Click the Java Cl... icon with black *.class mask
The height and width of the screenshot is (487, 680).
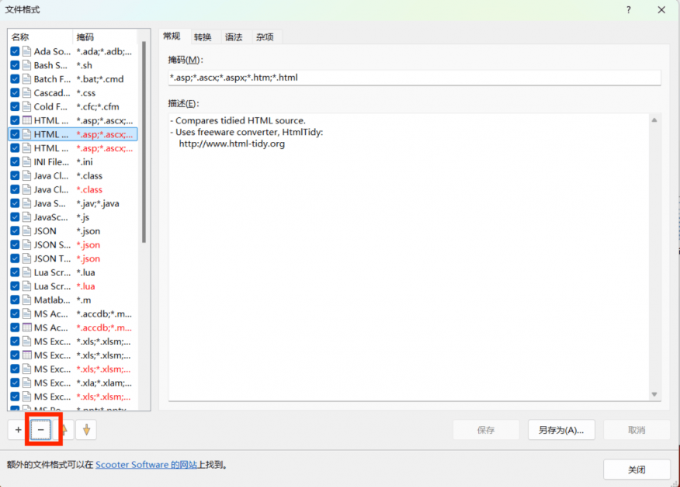pyautogui.click(x=26, y=176)
